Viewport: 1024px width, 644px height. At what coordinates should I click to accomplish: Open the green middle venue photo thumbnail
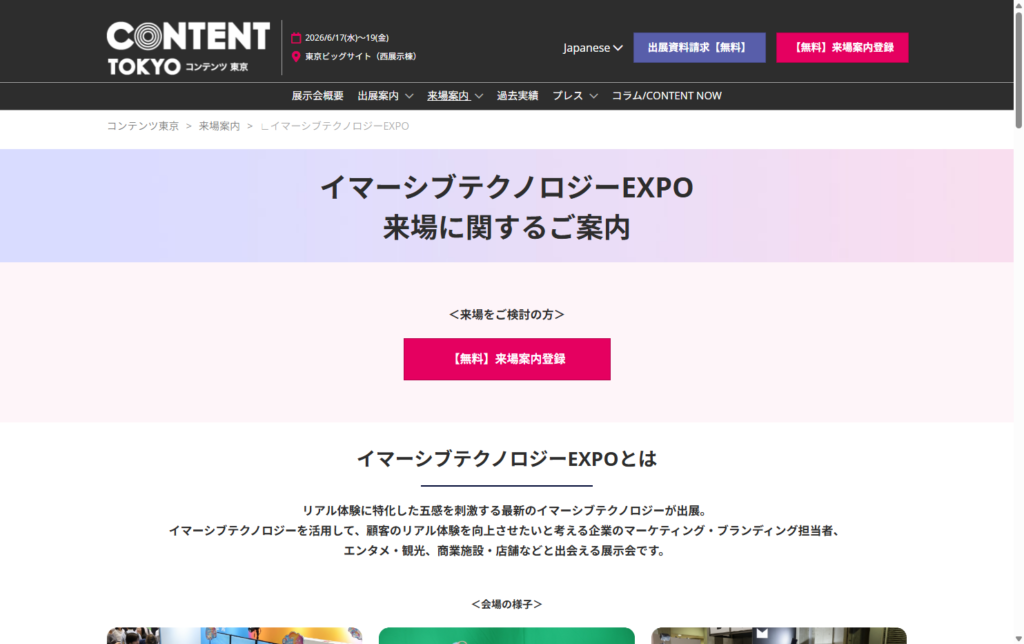(x=506, y=635)
